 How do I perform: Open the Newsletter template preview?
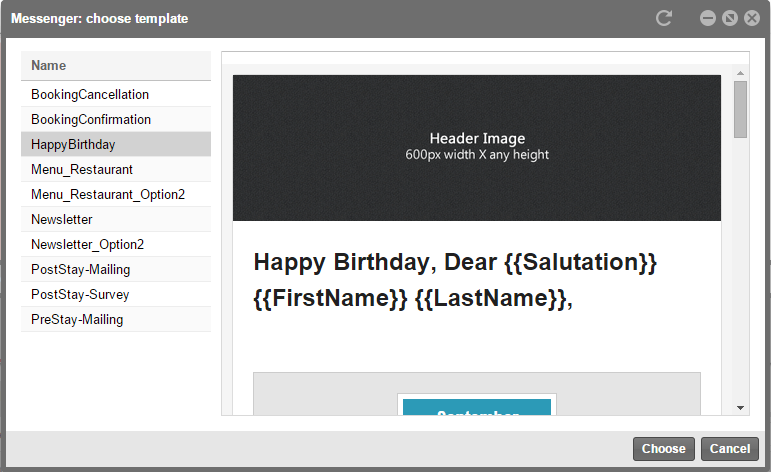point(62,219)
